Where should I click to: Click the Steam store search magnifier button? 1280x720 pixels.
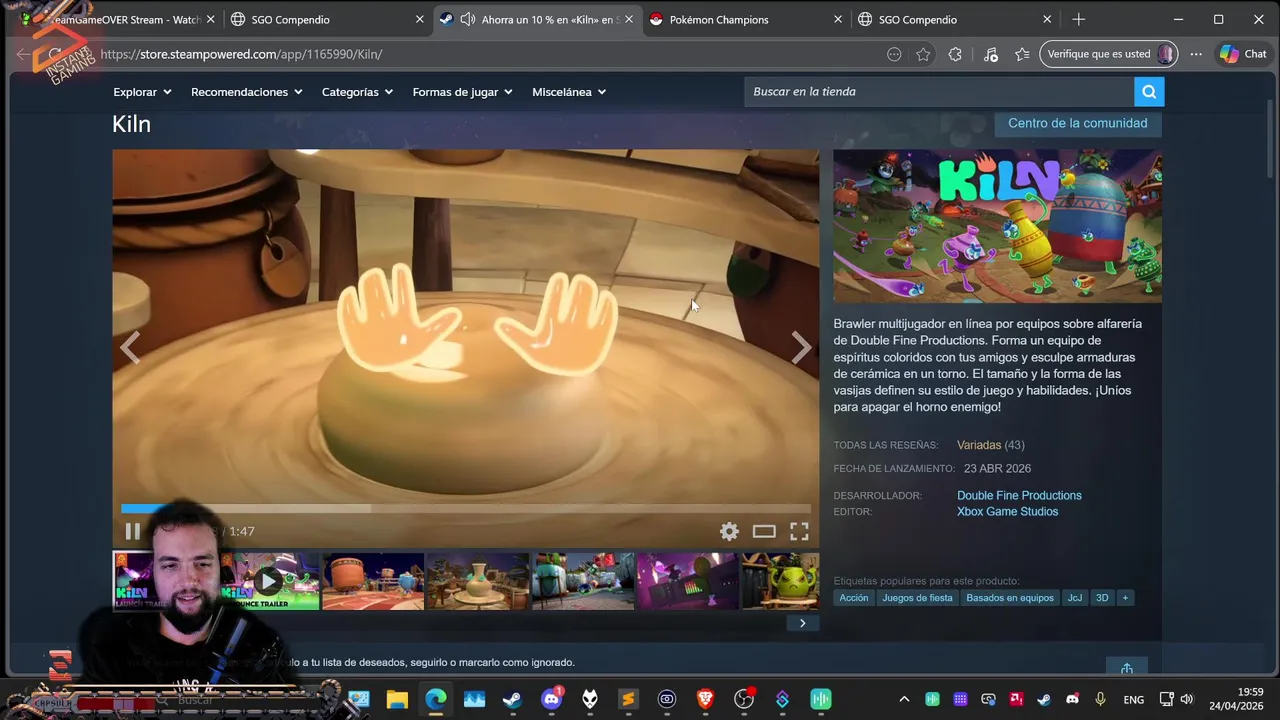pos(1149,92)
